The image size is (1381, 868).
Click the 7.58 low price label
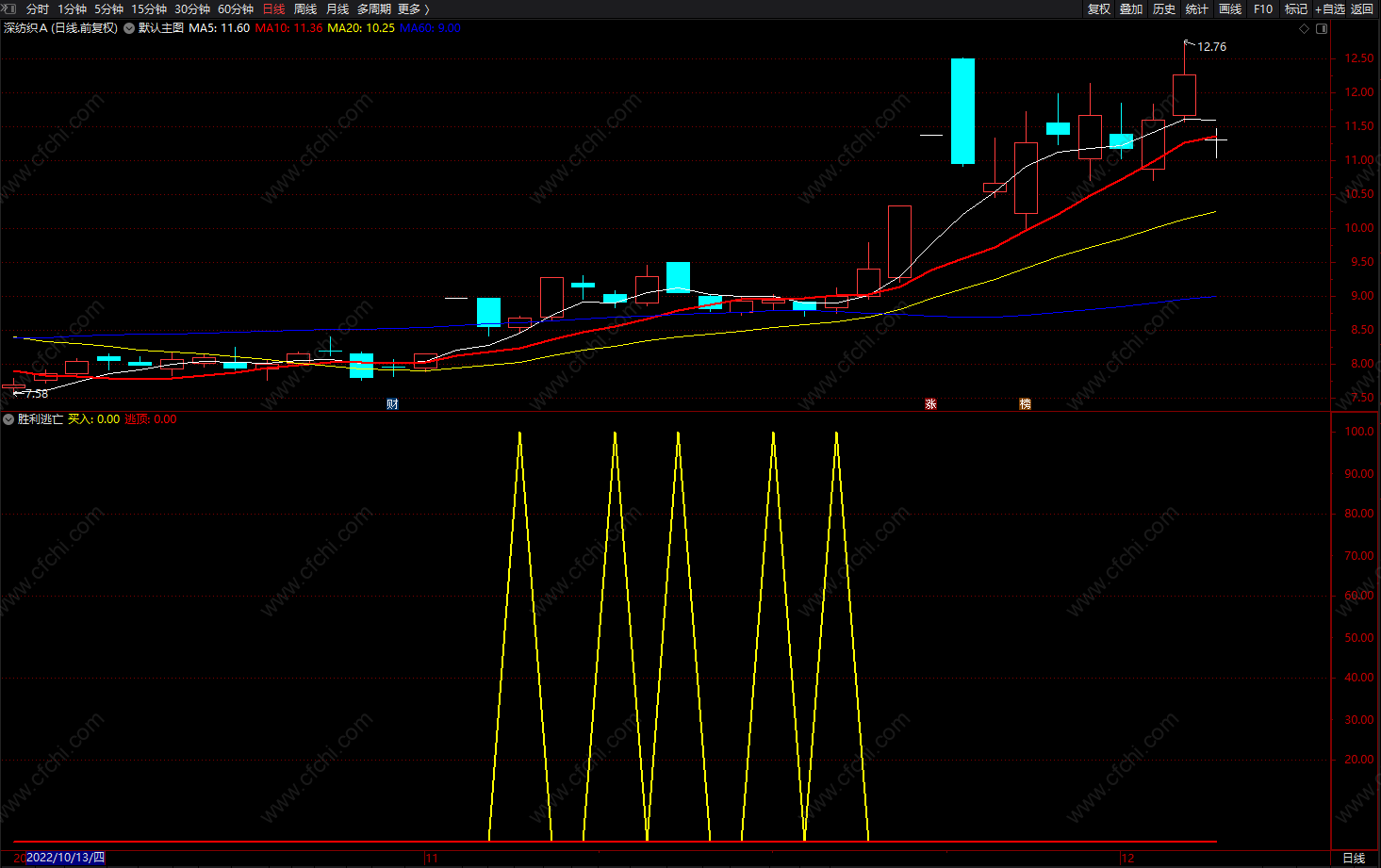pyautogui.click(x=36, y=393)
